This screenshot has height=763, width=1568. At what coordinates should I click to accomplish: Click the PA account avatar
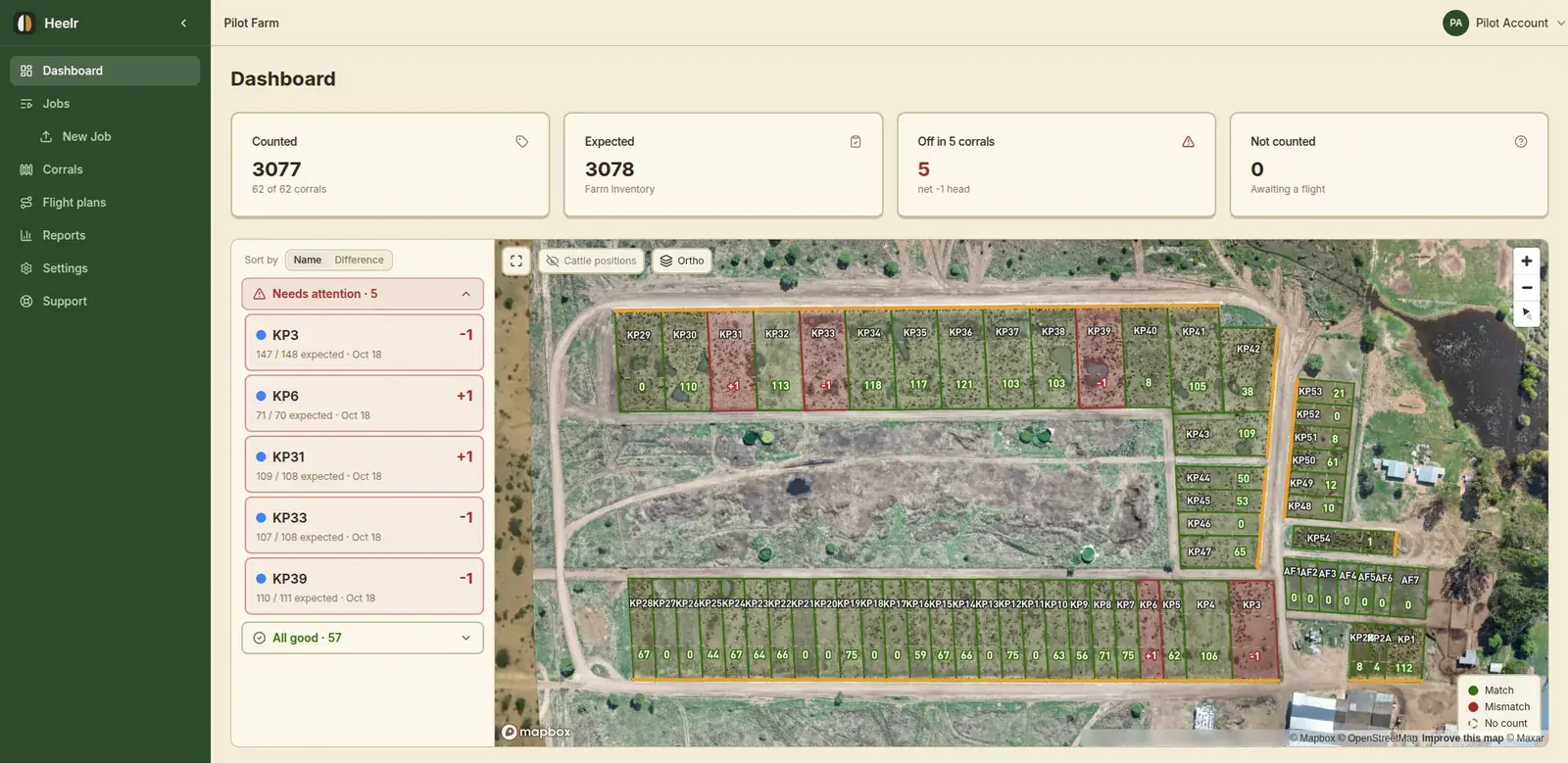pos(1455,23)
